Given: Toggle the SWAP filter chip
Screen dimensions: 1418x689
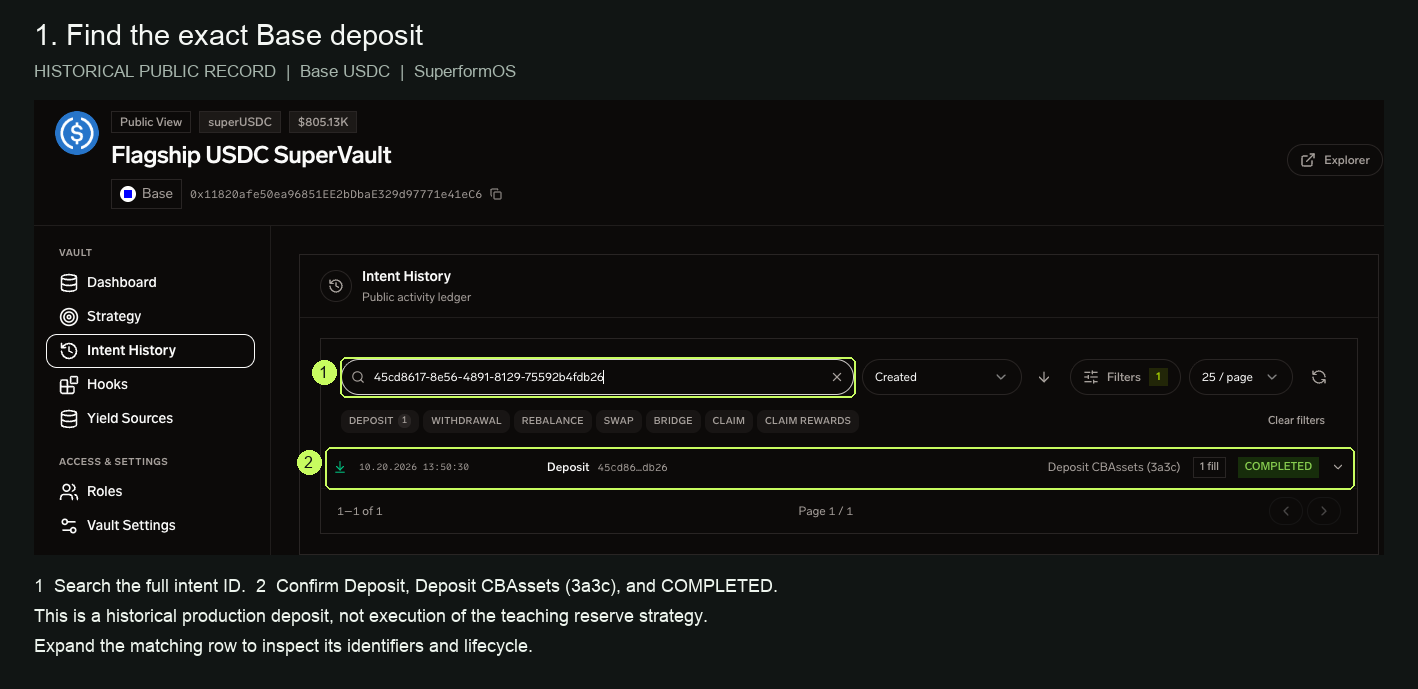Looking at the screenshot, I should coord(618,421).
